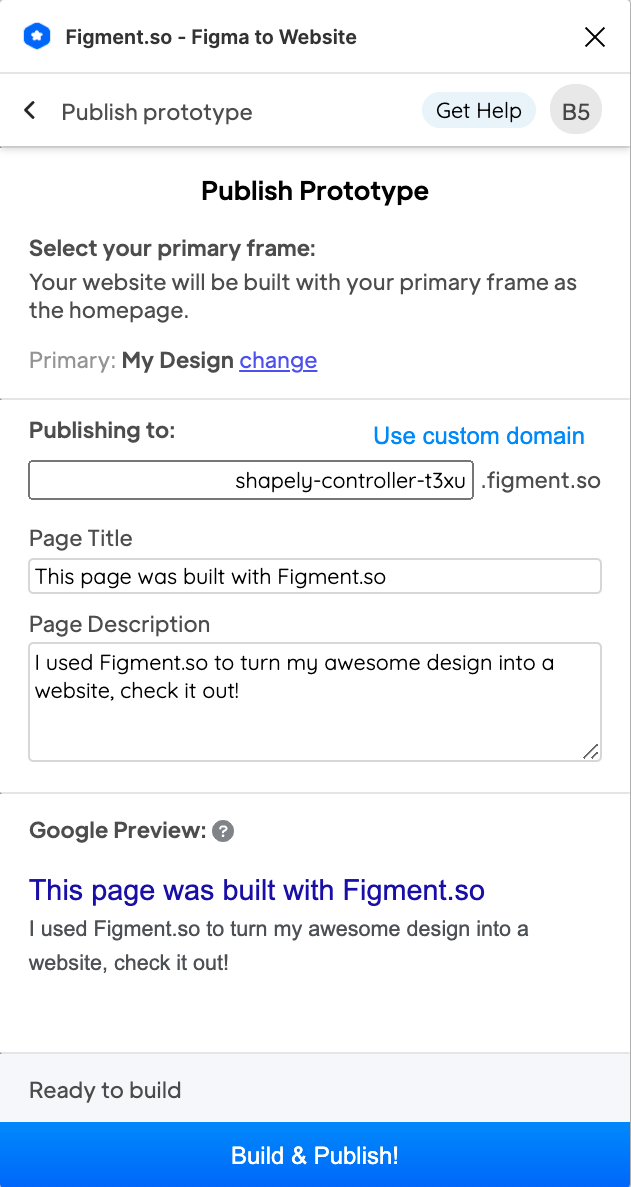Click the Figment.so blue hexagon logo

pos(37,36)
